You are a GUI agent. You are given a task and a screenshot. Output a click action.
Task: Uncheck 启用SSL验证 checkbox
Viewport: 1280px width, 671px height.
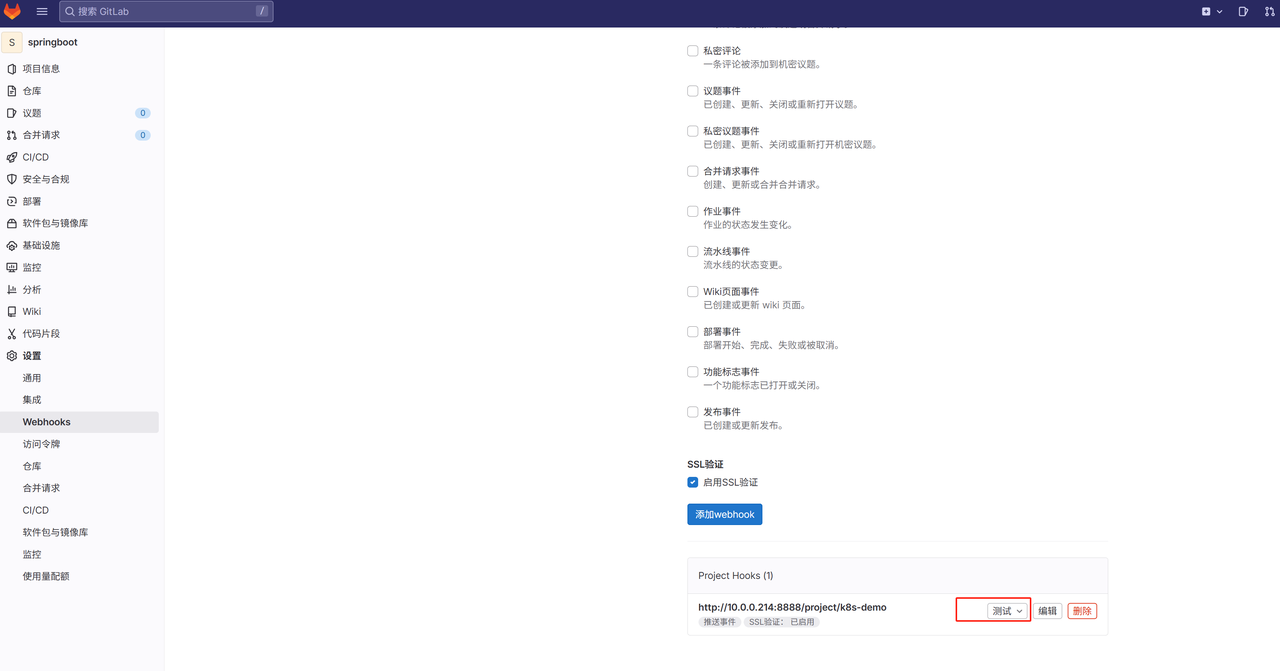(693, 482)
